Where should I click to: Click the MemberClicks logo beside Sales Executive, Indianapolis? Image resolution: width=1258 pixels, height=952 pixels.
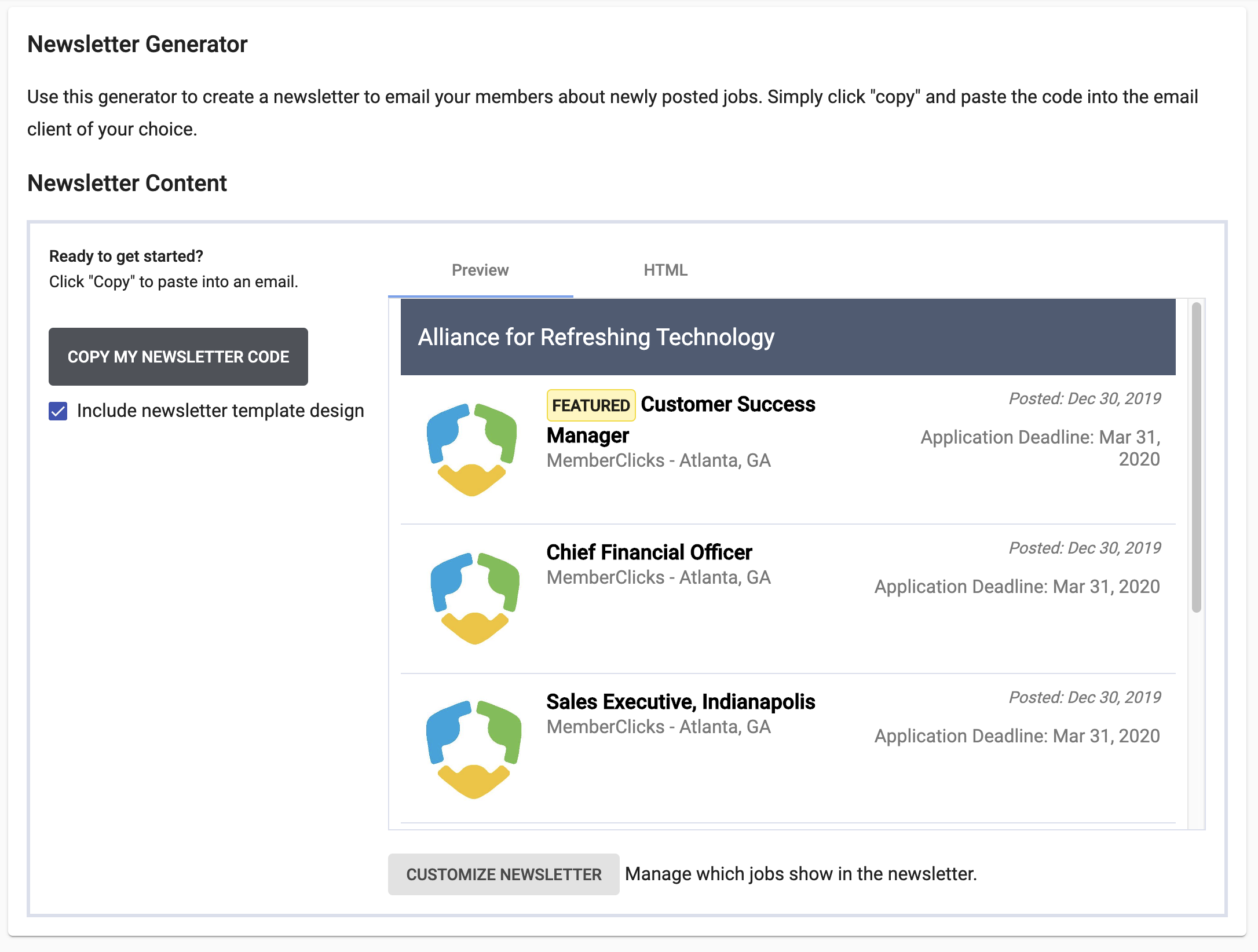coord(474,749)
